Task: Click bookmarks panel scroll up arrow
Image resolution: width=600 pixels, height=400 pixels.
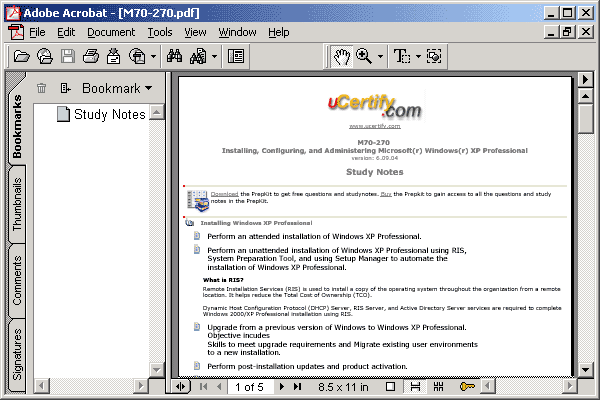Action: 157,112
